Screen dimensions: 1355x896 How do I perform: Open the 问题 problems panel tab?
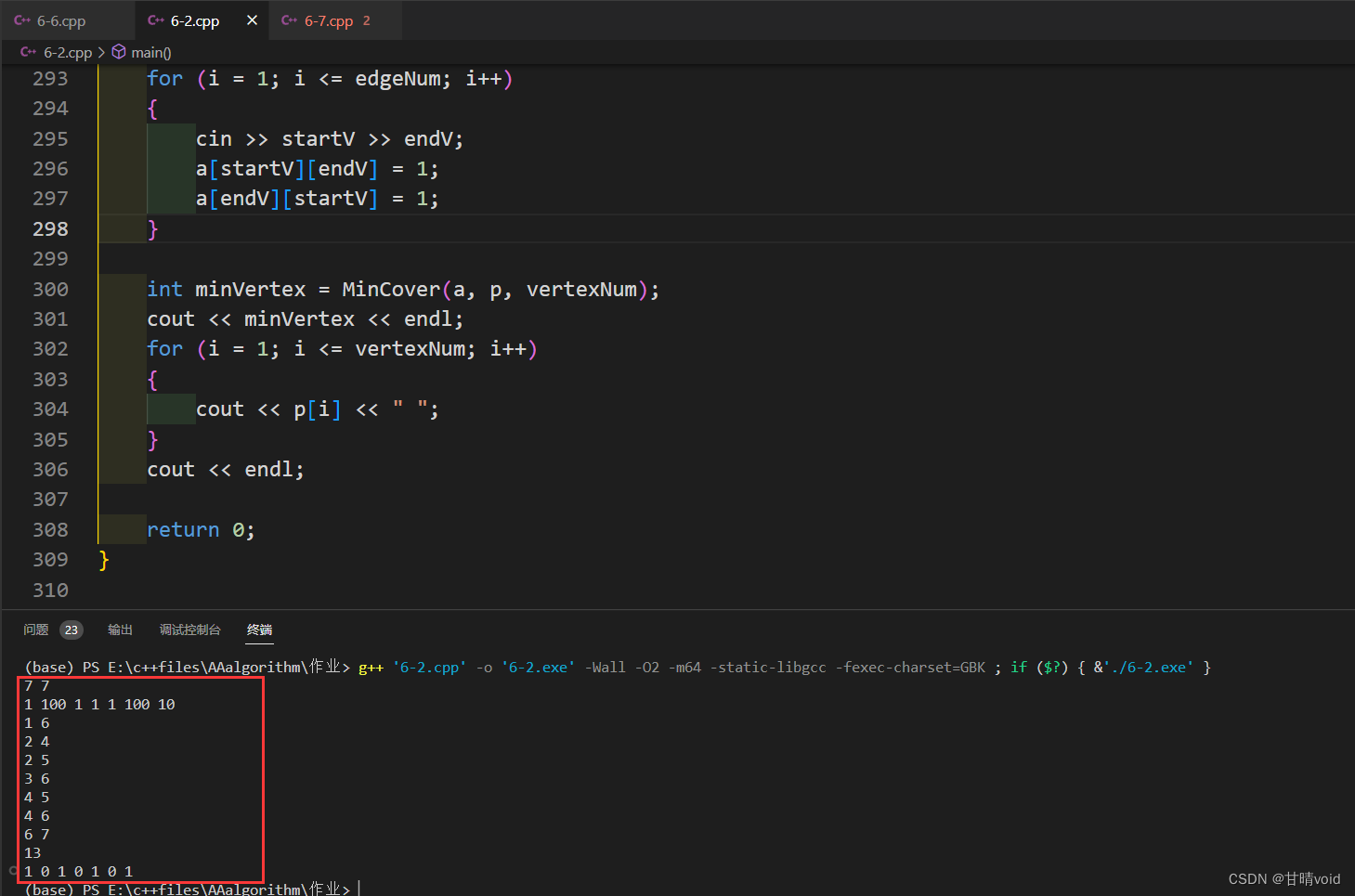coord(36,630)
